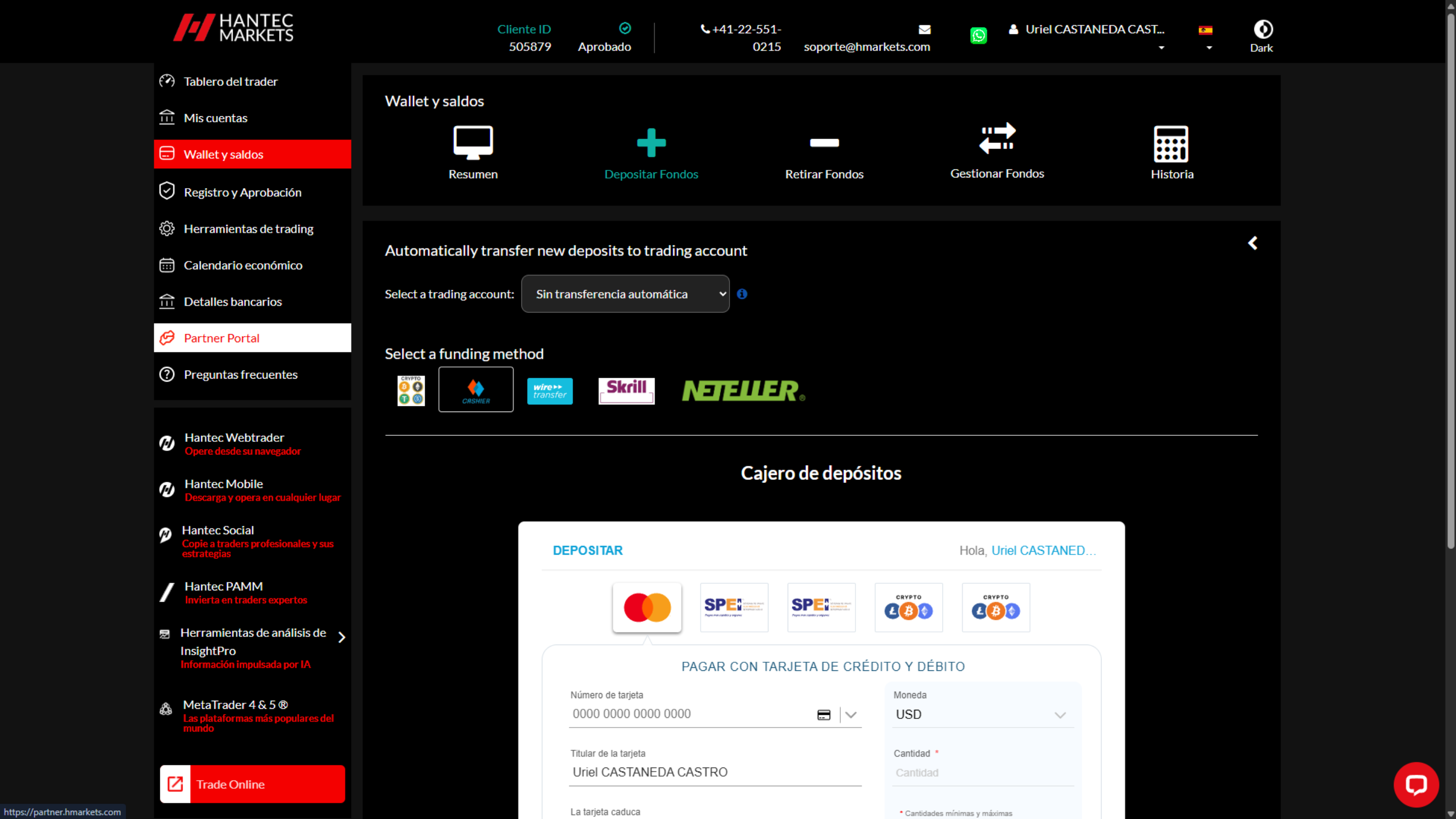Open the Partner Portal menu item
The image size is (1456, 819).
pos(221,337)
